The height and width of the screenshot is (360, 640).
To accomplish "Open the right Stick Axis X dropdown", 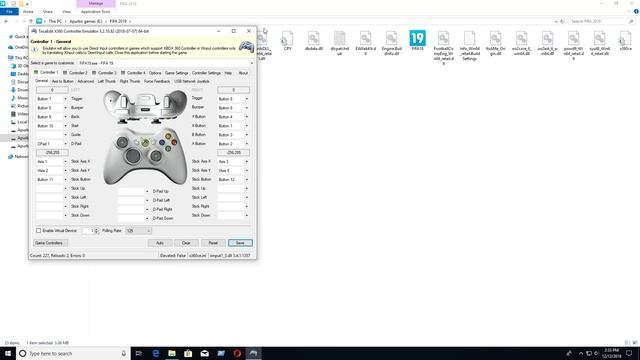I will point(247,162).
